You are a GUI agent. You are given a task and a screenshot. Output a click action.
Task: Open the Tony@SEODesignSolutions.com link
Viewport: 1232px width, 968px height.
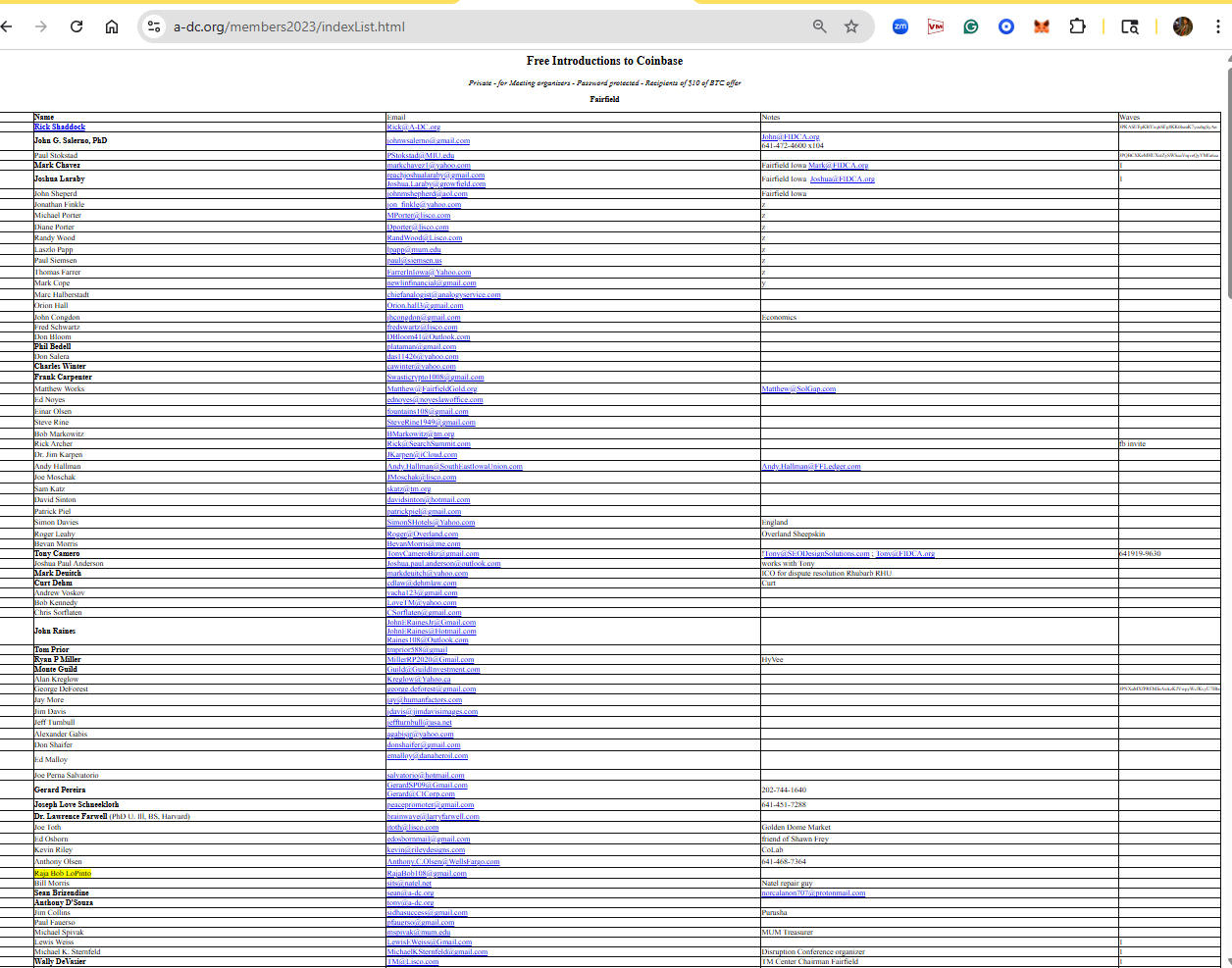(816, 553)
